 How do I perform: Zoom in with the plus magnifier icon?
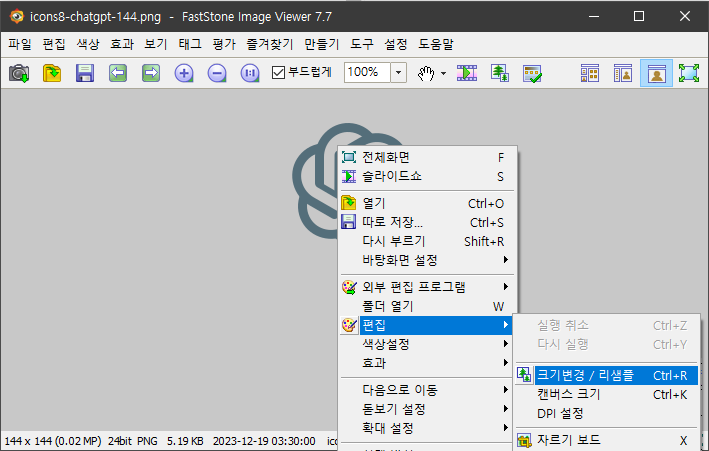coord(184,73)
